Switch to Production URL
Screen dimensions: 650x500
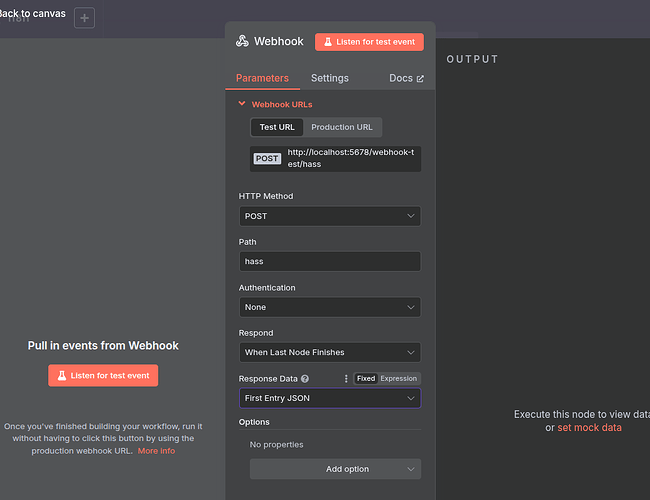click(x=342, y=127)
